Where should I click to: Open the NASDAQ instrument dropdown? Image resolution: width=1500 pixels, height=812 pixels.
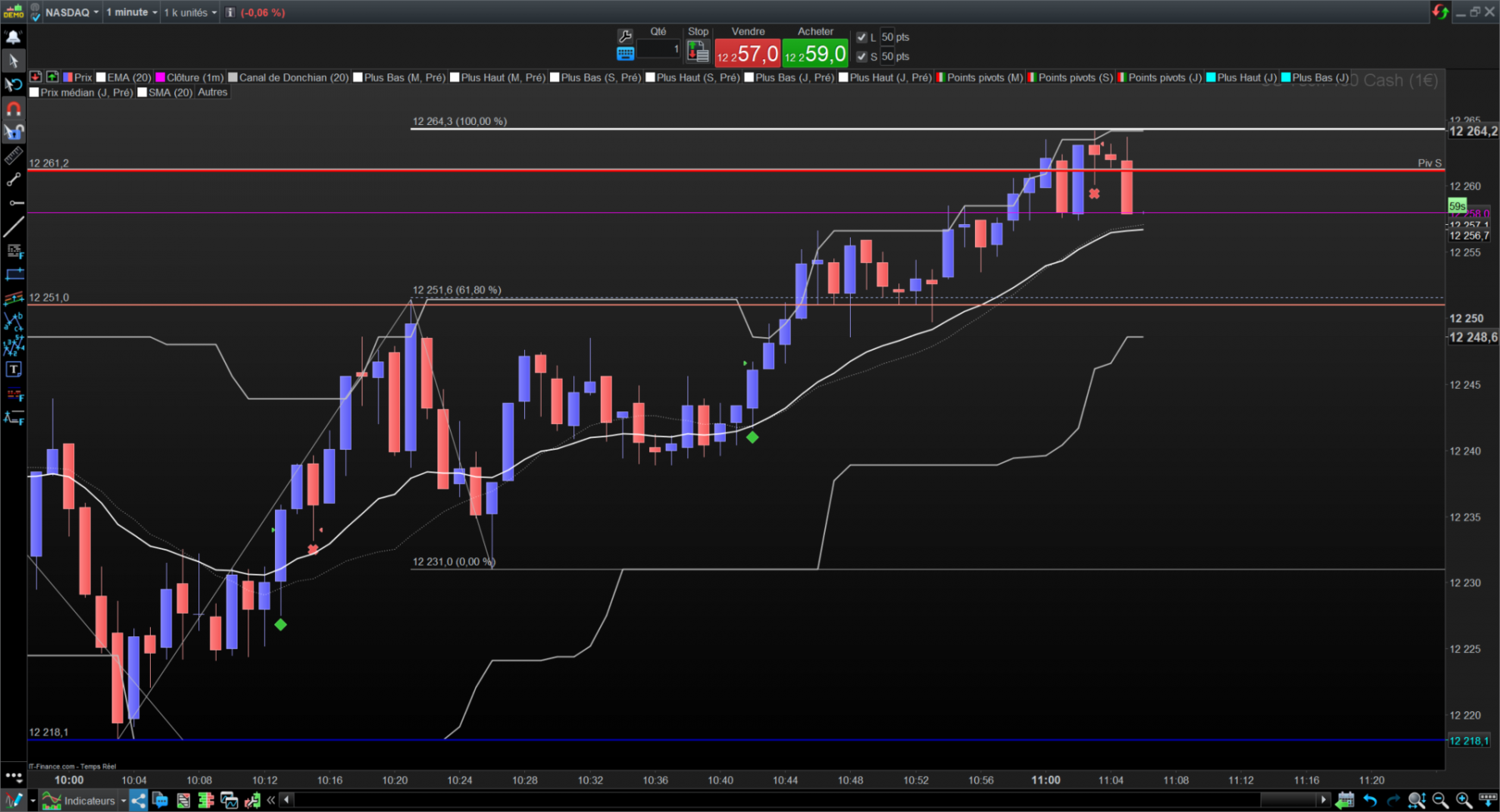point(72,12)
